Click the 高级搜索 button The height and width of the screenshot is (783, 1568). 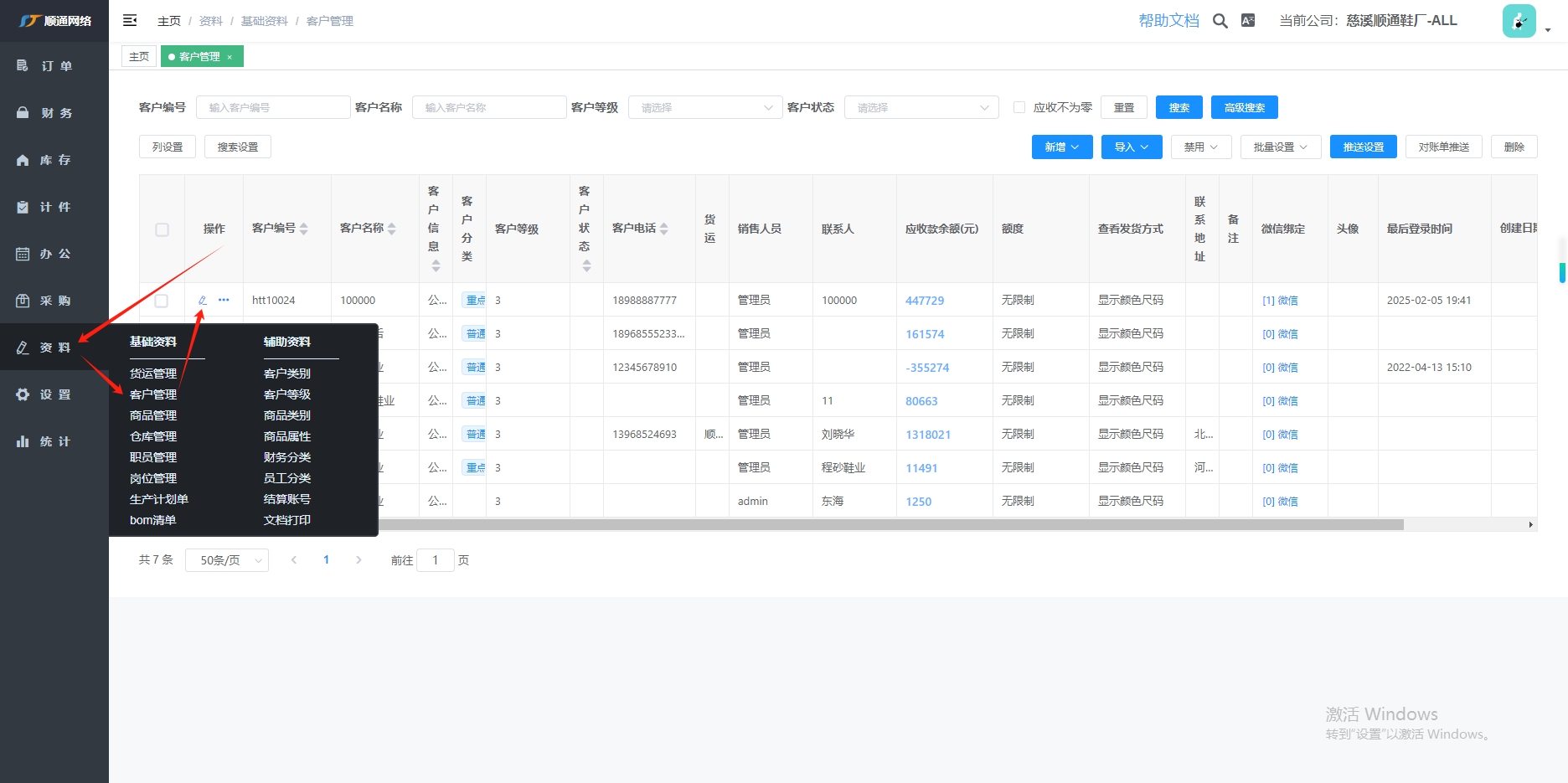pyautogui.click(x=1245, y=107)
